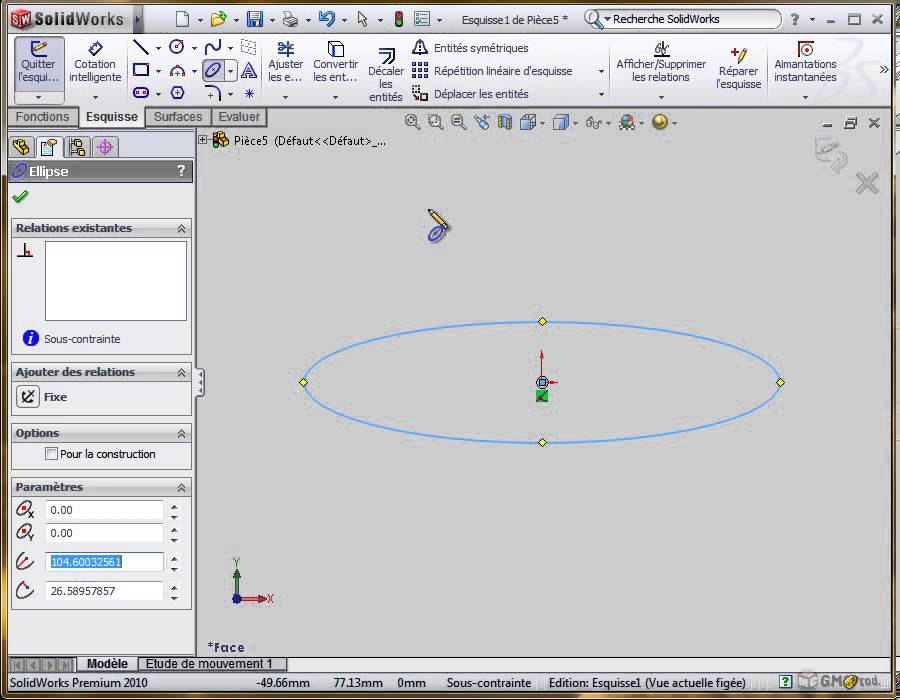
Task: Click Convertir les entités tool
Action: [335, 63]
